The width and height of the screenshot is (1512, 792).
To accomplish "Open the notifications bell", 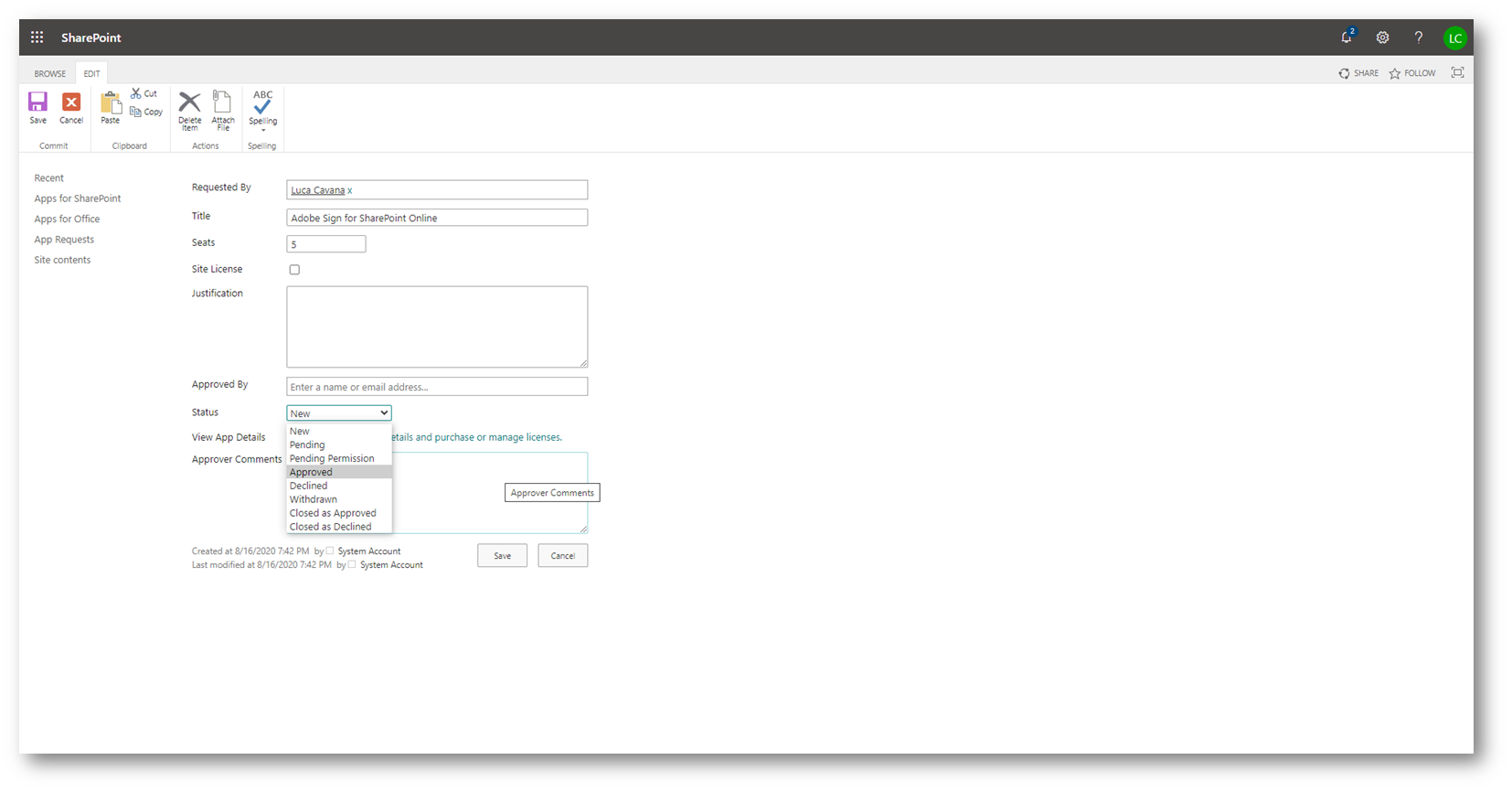I will [x=1347, y=37].
